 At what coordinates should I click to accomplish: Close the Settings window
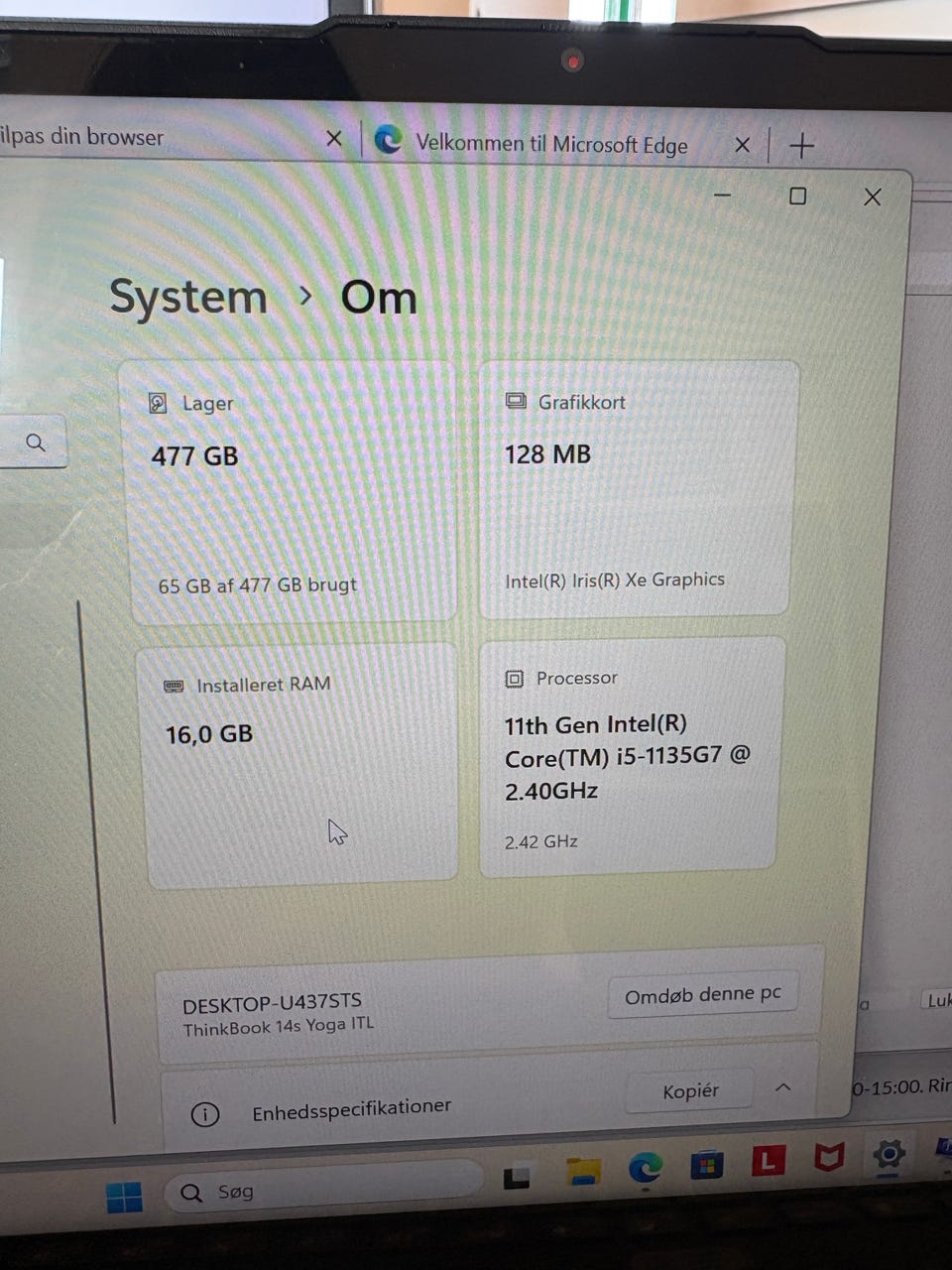point(873,196)
